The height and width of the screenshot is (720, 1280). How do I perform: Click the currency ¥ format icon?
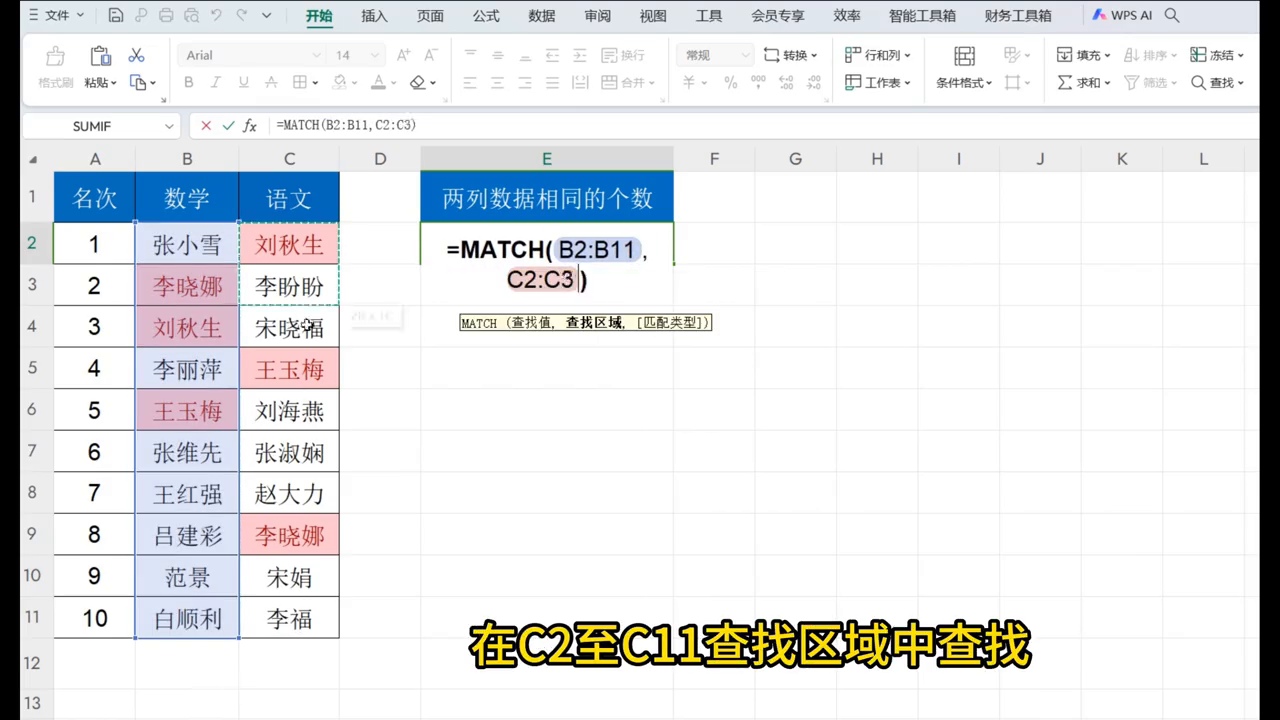[689, 83]
